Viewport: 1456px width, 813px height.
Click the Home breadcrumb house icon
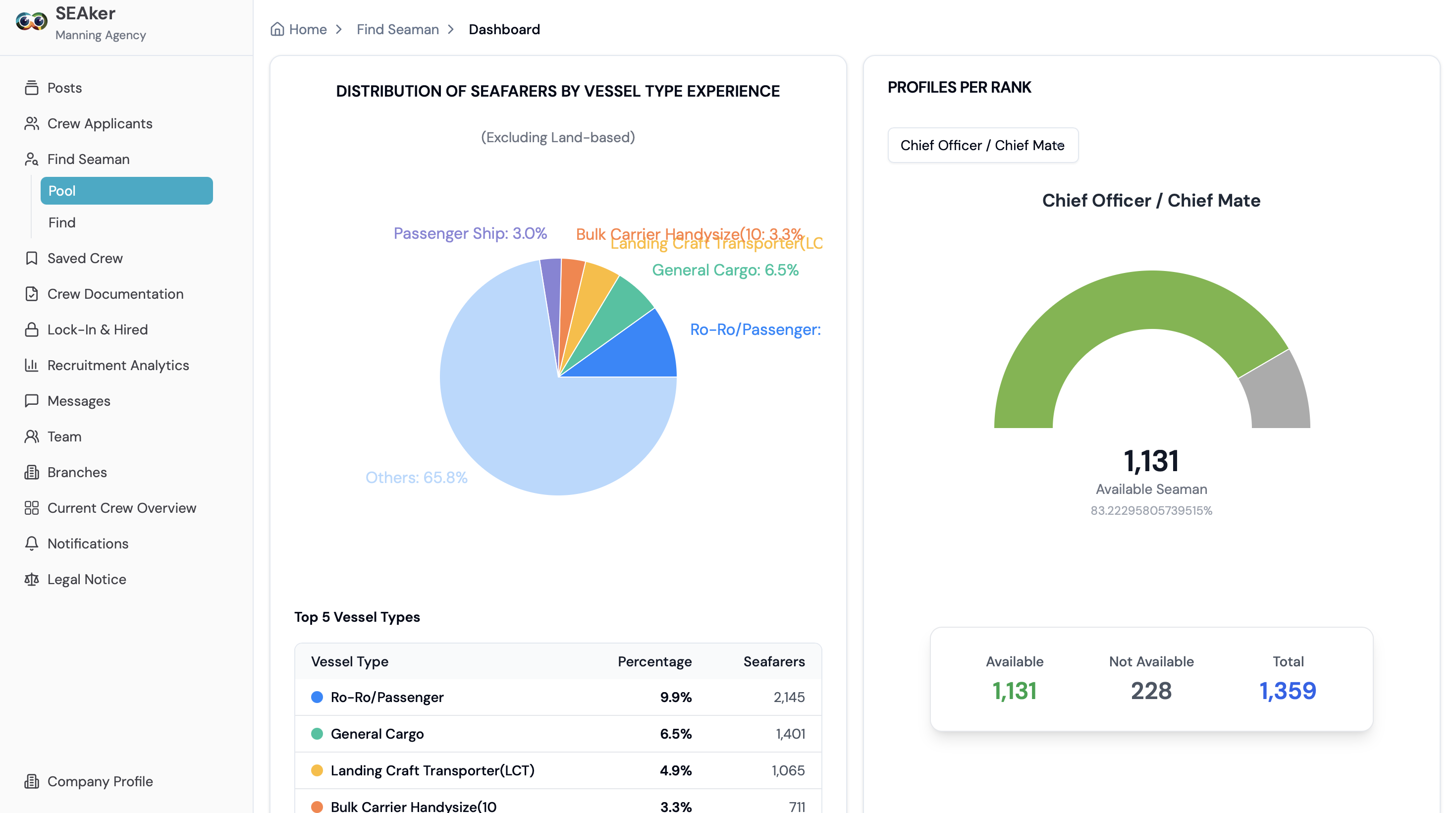pos(277,29)
